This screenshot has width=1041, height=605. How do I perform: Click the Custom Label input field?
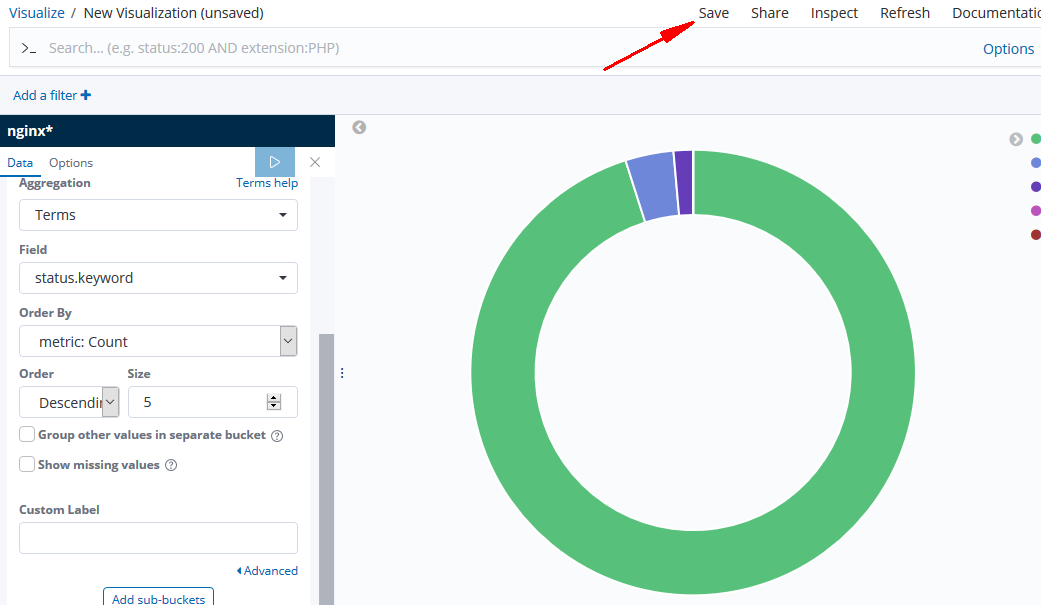pos(158,538)
